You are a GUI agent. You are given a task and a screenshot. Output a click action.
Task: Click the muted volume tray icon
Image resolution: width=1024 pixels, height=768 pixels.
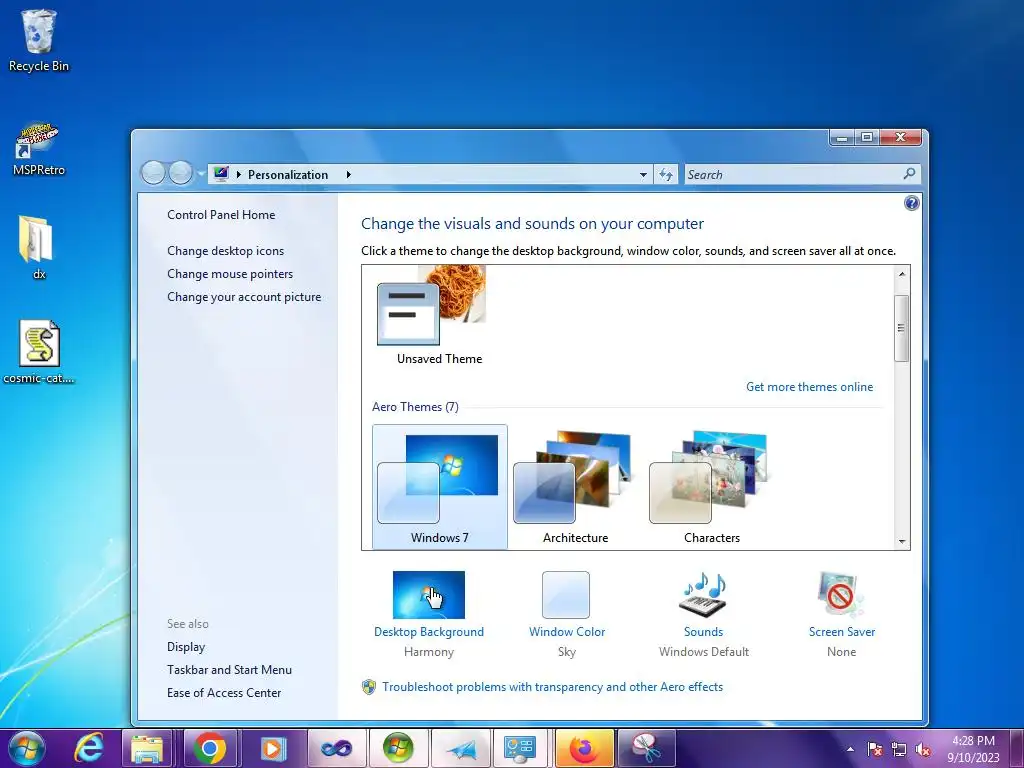tap(923, 749)
